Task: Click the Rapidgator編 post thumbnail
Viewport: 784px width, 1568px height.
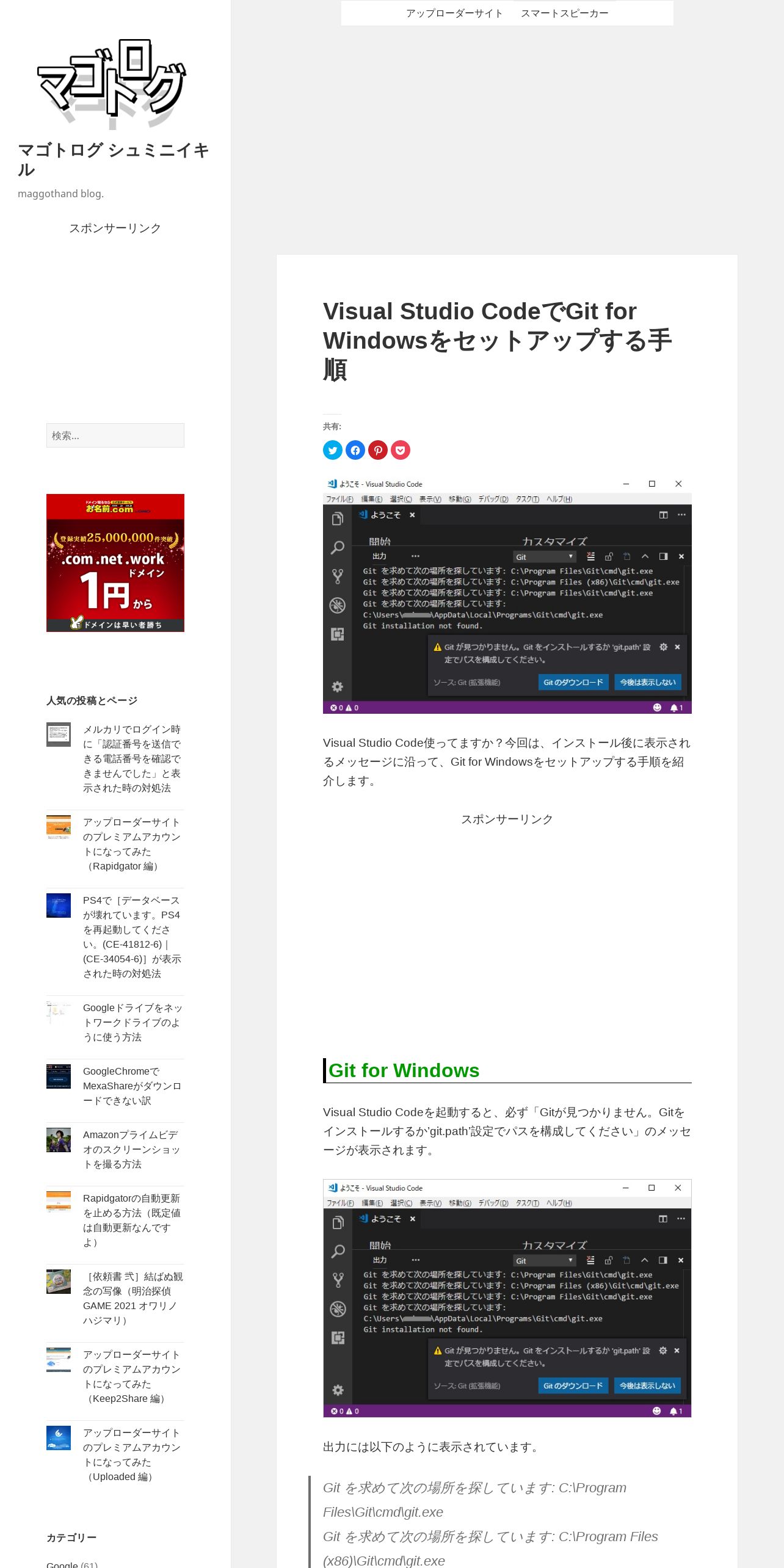Action: coord(59,827)
